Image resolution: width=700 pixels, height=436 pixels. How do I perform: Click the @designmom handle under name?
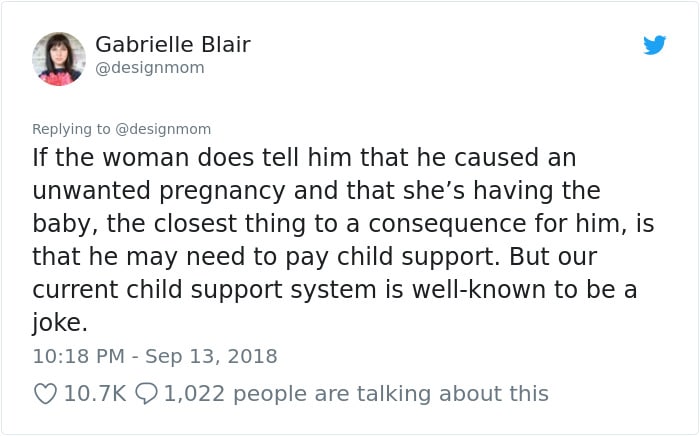point(150,68)
